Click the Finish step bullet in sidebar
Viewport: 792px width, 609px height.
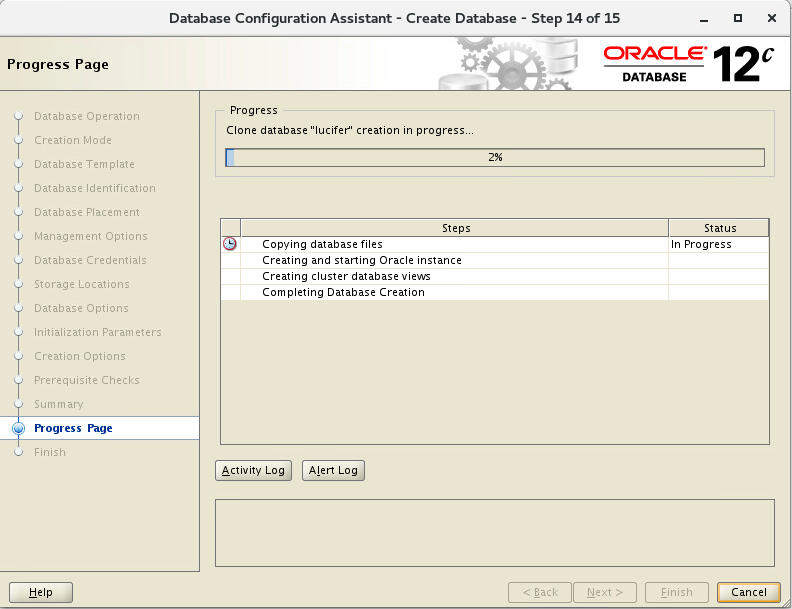19,452
